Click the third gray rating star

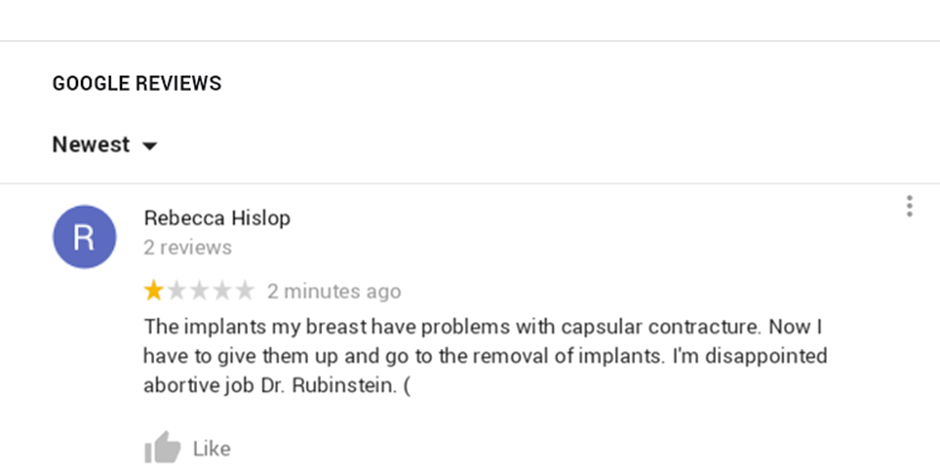(x=200, y=291)
